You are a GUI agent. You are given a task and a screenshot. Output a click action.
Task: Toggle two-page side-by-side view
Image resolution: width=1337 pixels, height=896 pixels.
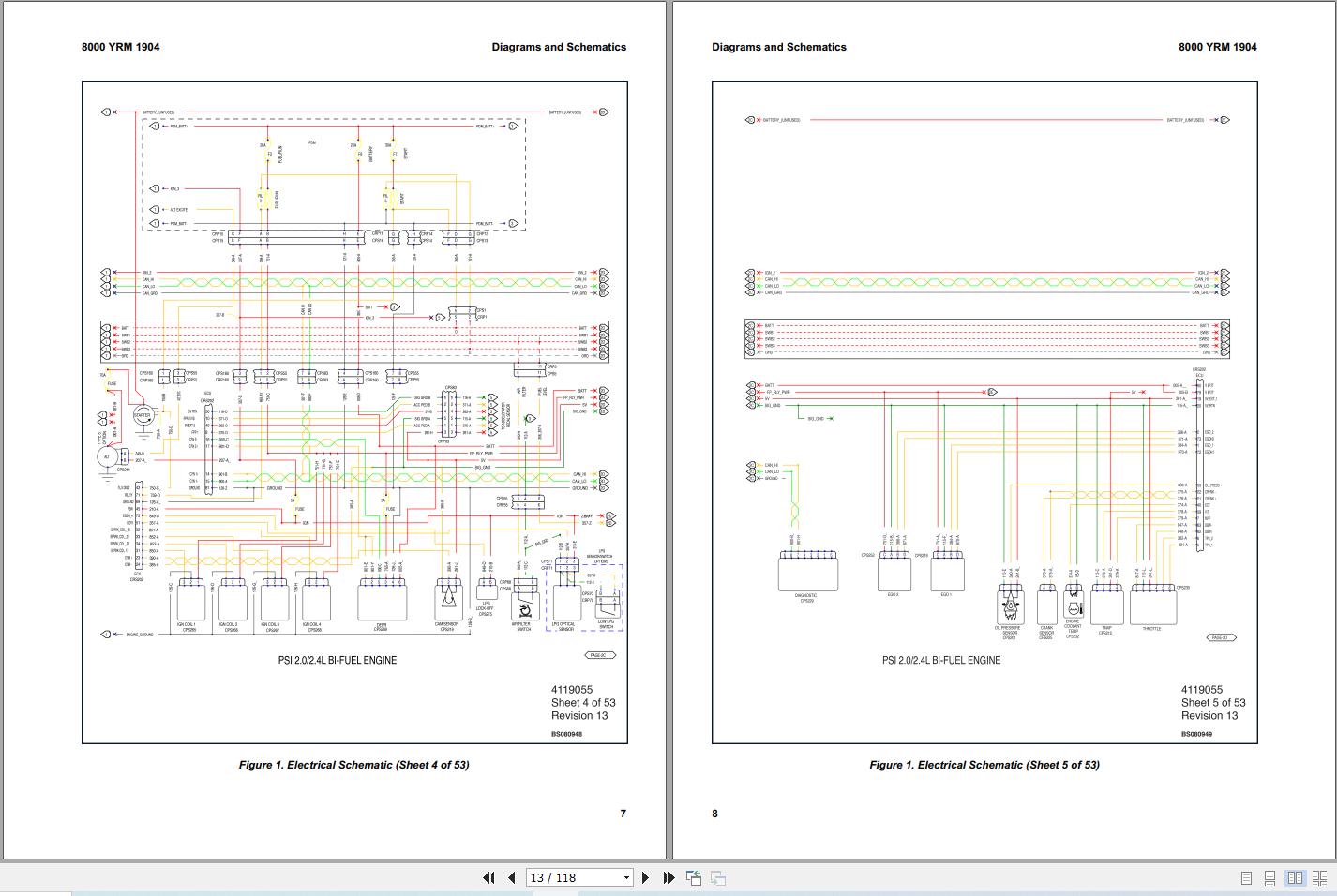click(x=1295, y=878)
